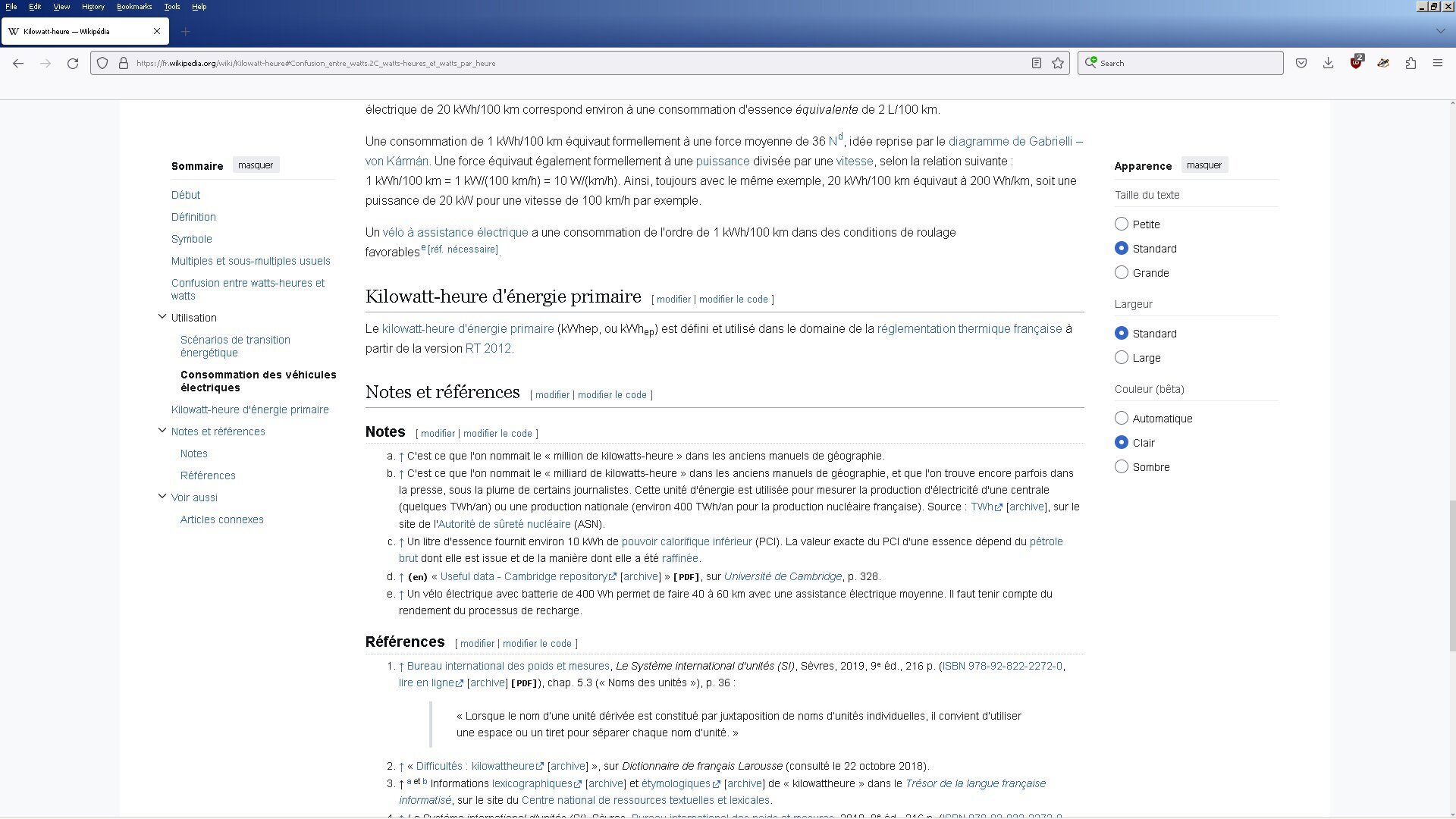The image size is (1456, 819).
Task: Collapse the Voir aussi section in Sommaire
Action: (x=162, y=497)
